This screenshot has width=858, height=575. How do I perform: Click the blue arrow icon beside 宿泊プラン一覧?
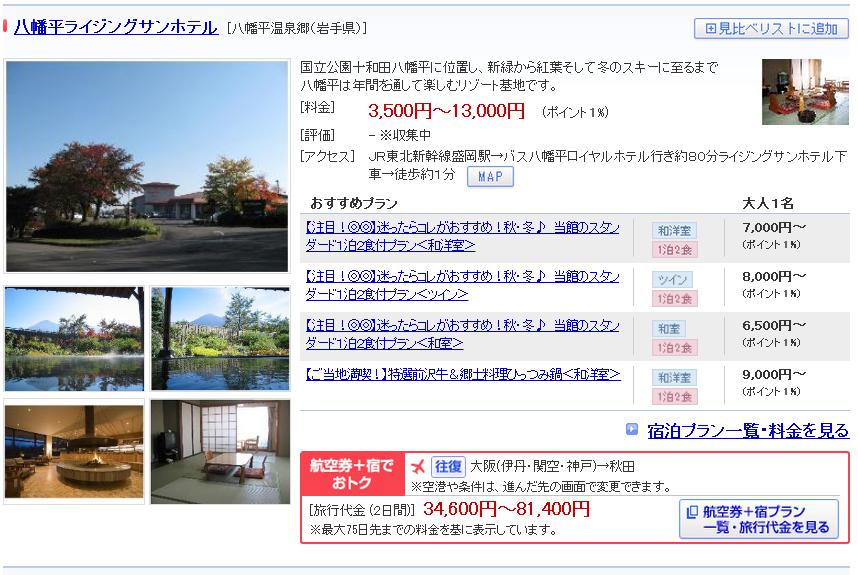click(631, 429)
